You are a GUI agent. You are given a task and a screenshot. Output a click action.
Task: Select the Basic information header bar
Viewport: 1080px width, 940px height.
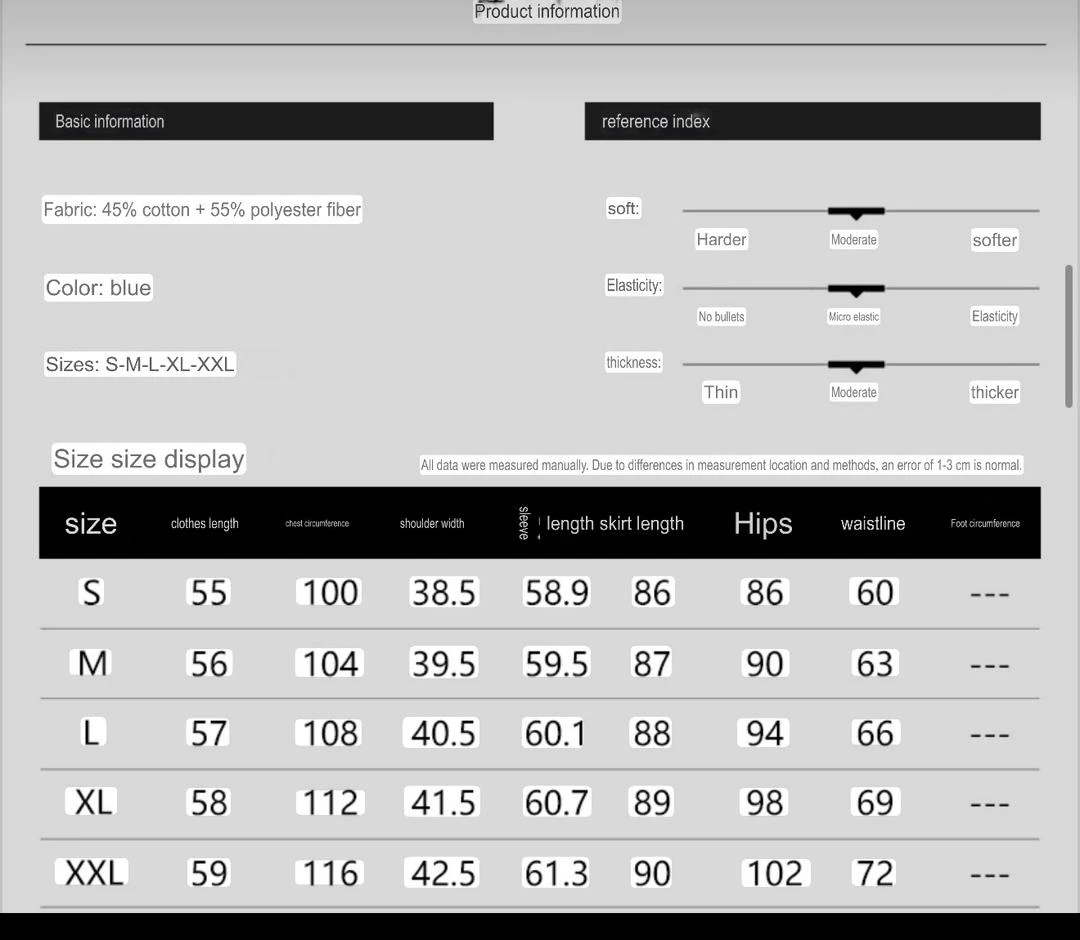pos(266,121)
